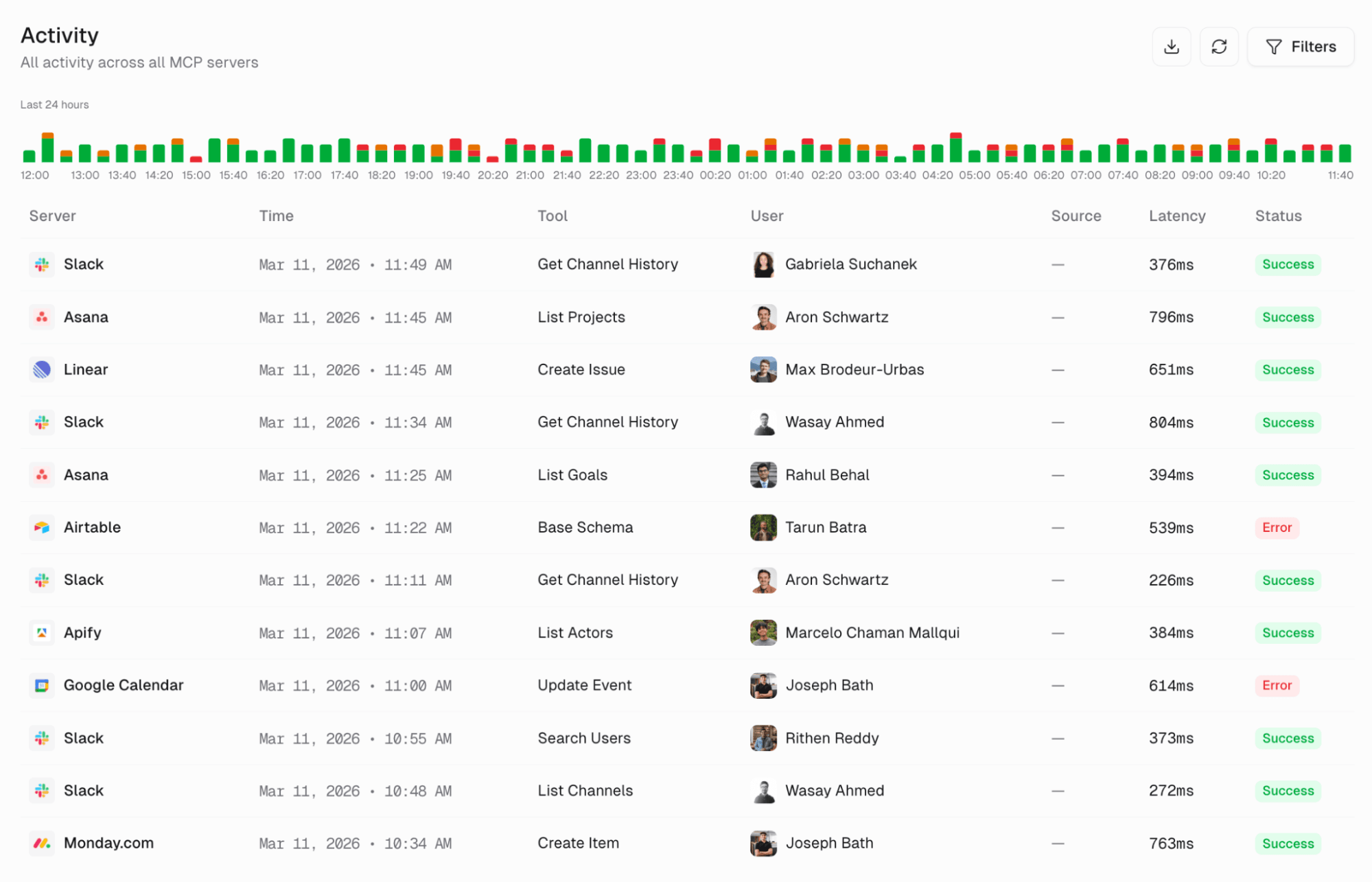Viewport: 1372px width, 882px height.
Task: Click the Mar 11, 2026 · 11:22 AM timestamp
Action: [x=355, y=527]
